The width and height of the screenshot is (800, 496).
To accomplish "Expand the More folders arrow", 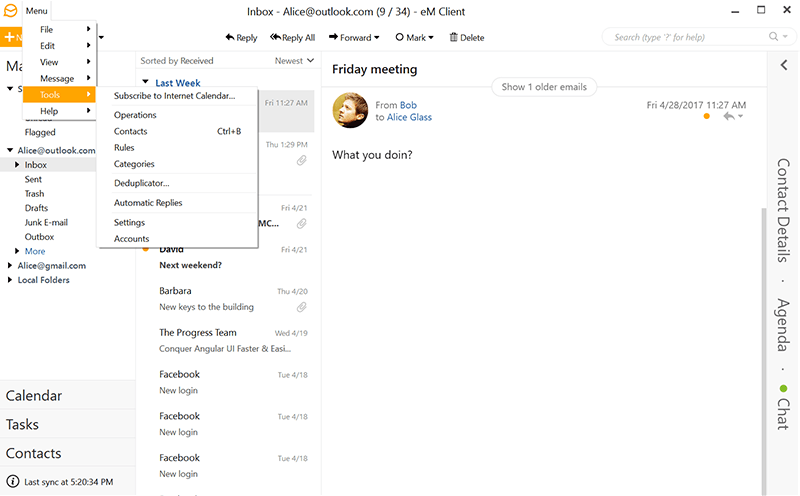I will [17, 251].
